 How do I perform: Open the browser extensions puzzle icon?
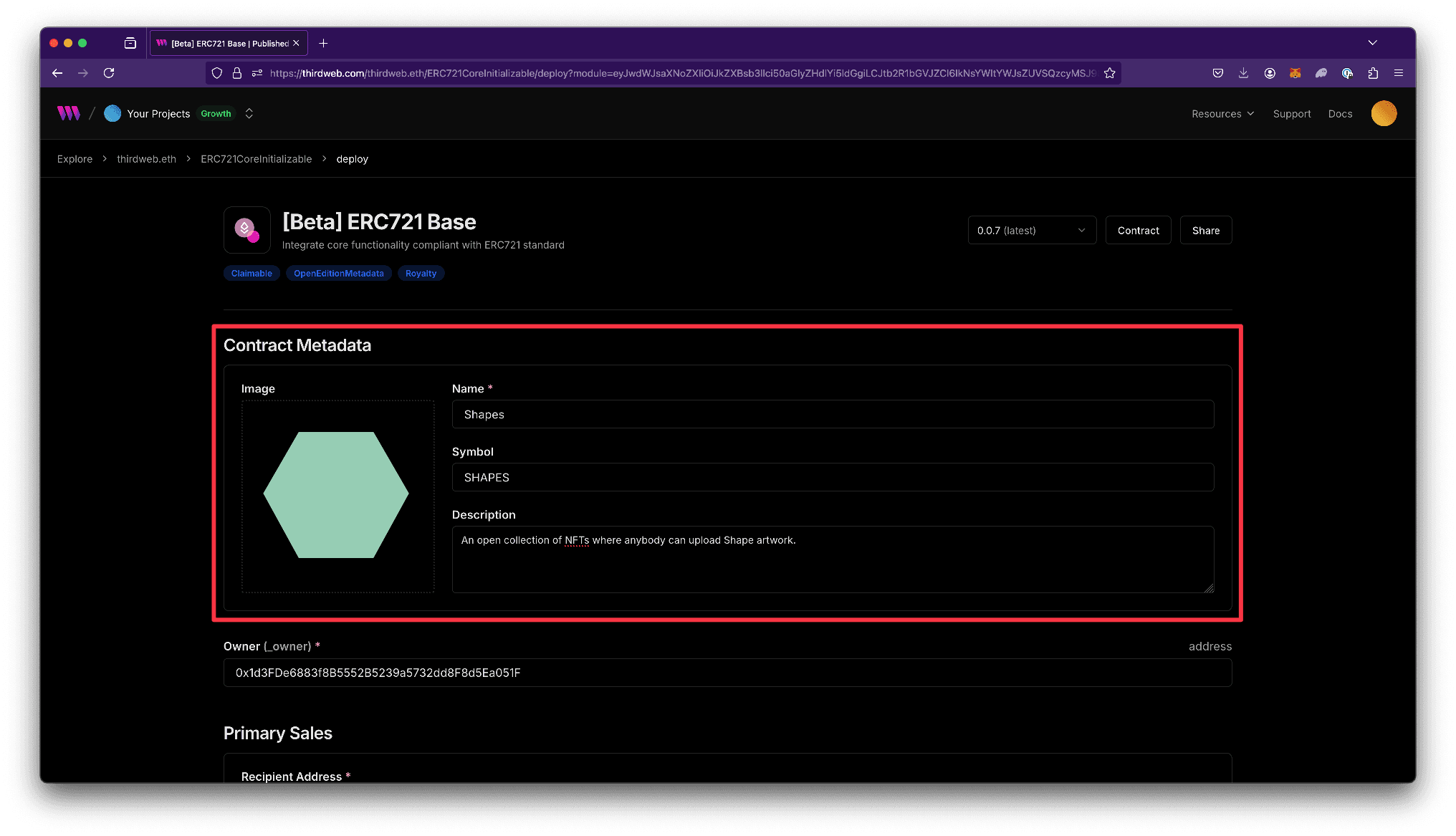coord(1373,72)
